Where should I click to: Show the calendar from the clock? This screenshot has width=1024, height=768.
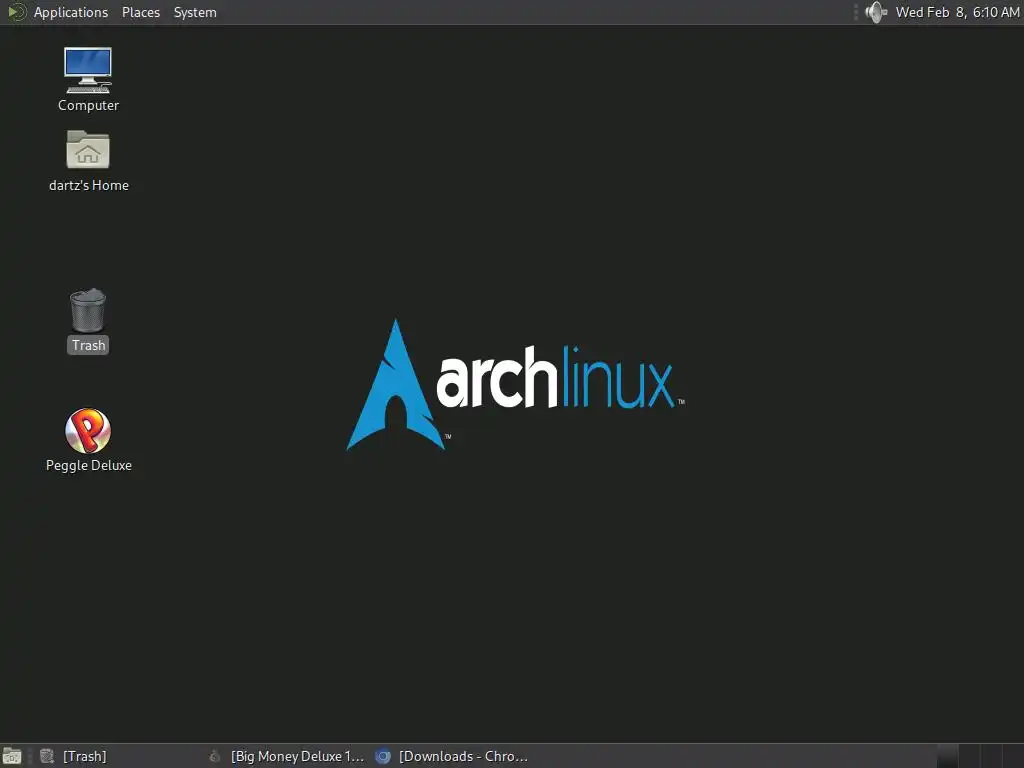(957, 12)
